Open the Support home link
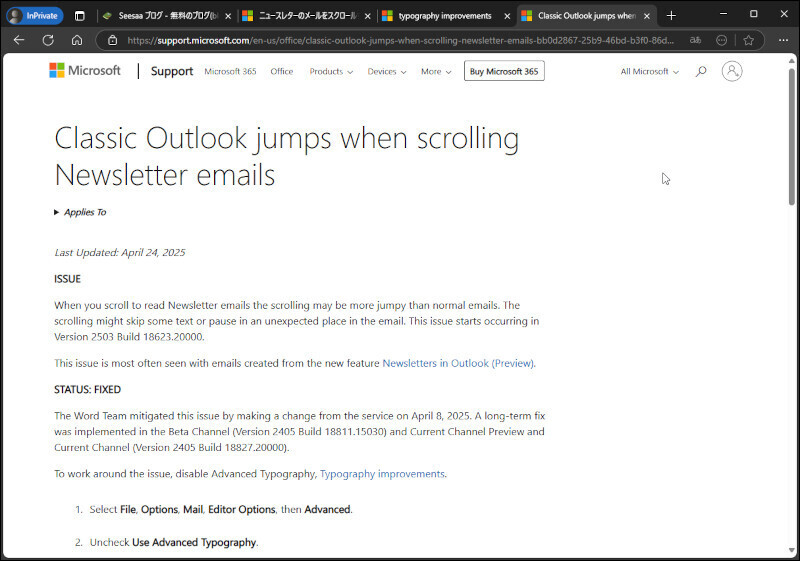The width and height of the screenshot is (800, 561). point(172,71)
